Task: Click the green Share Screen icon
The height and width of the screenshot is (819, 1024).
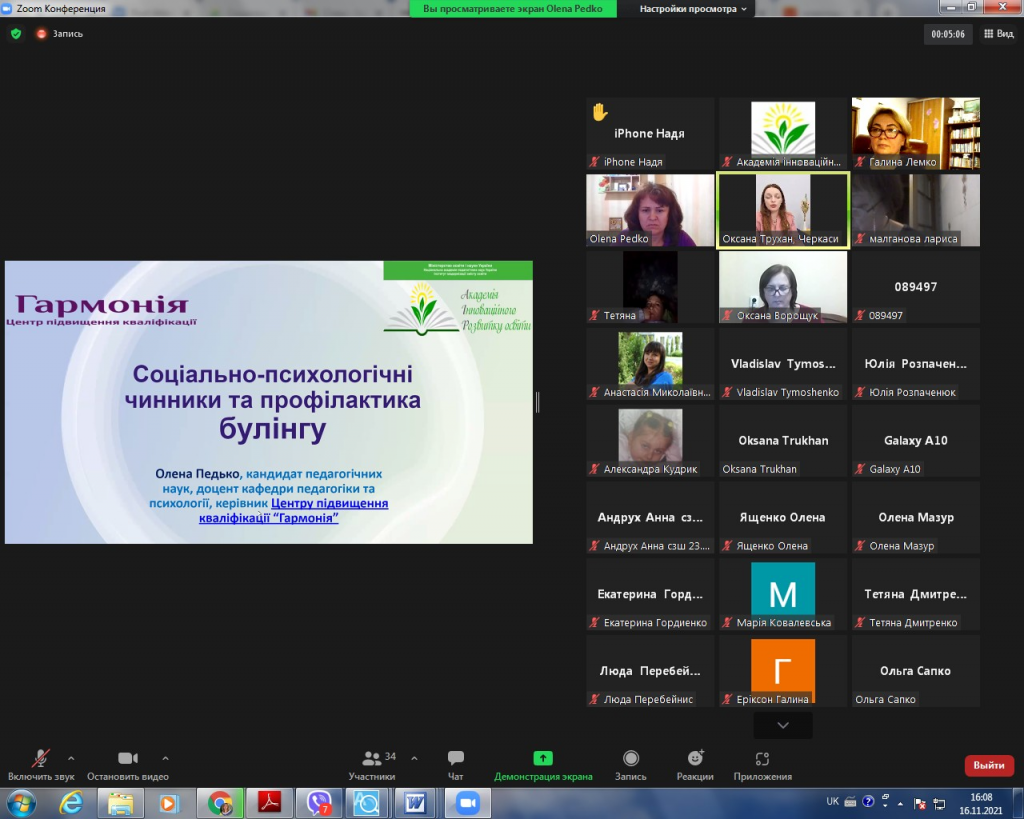Action: pos(543,759)
